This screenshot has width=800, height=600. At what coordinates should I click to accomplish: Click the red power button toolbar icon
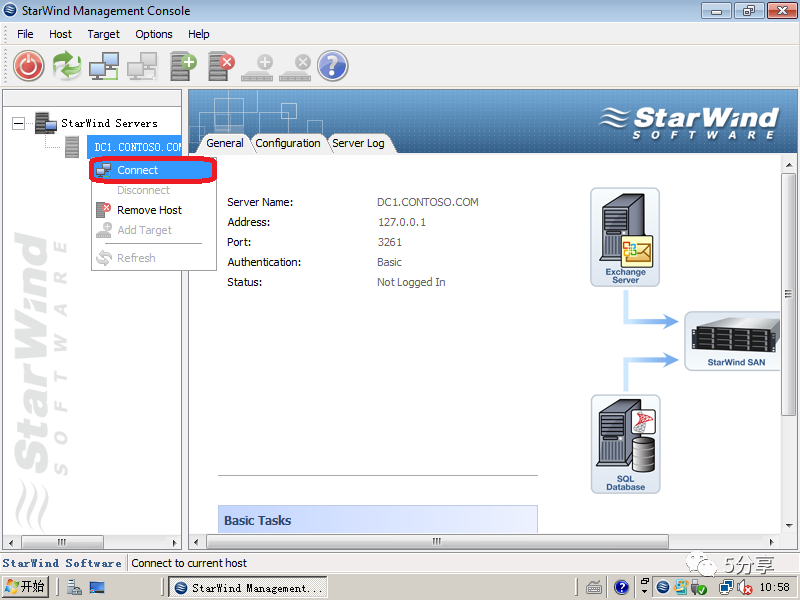click(x=29, y=66)
